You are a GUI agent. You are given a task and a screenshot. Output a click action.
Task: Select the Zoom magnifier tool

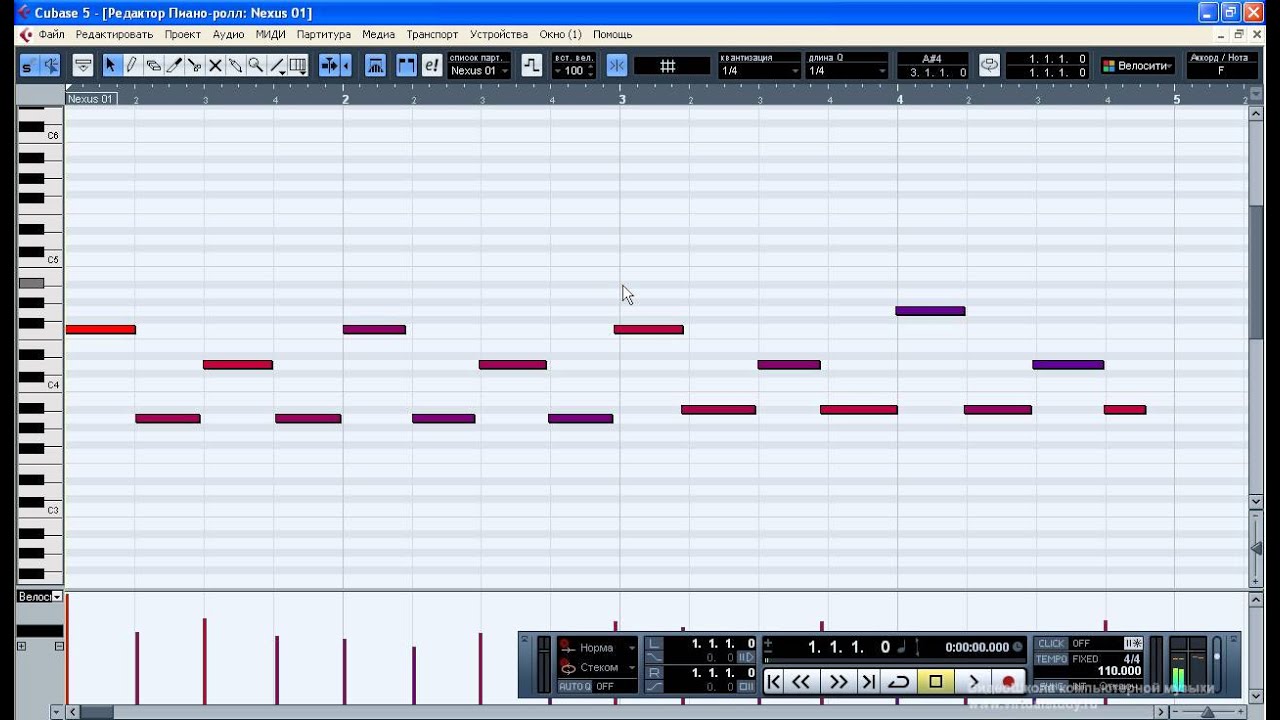pyautogui.click(x=256, y=66)
